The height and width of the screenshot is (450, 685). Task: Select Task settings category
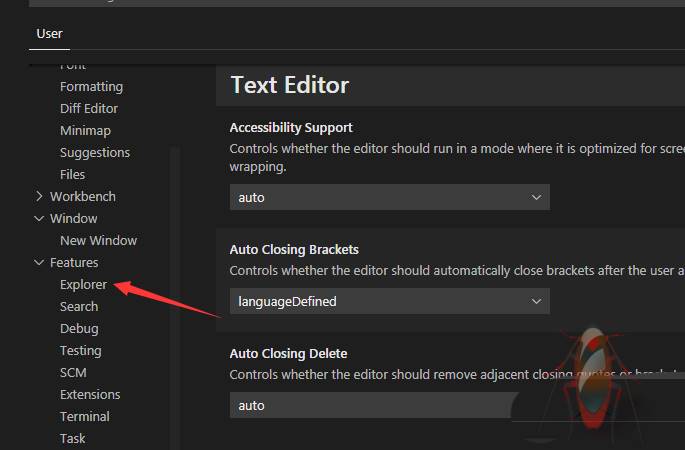73,439
